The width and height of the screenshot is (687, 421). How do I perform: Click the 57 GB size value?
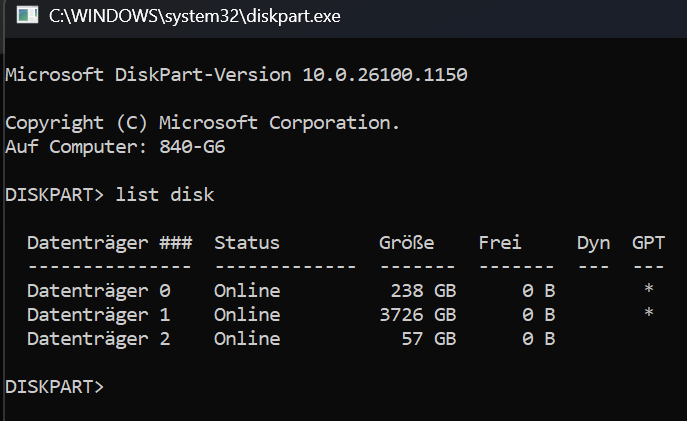429,339
